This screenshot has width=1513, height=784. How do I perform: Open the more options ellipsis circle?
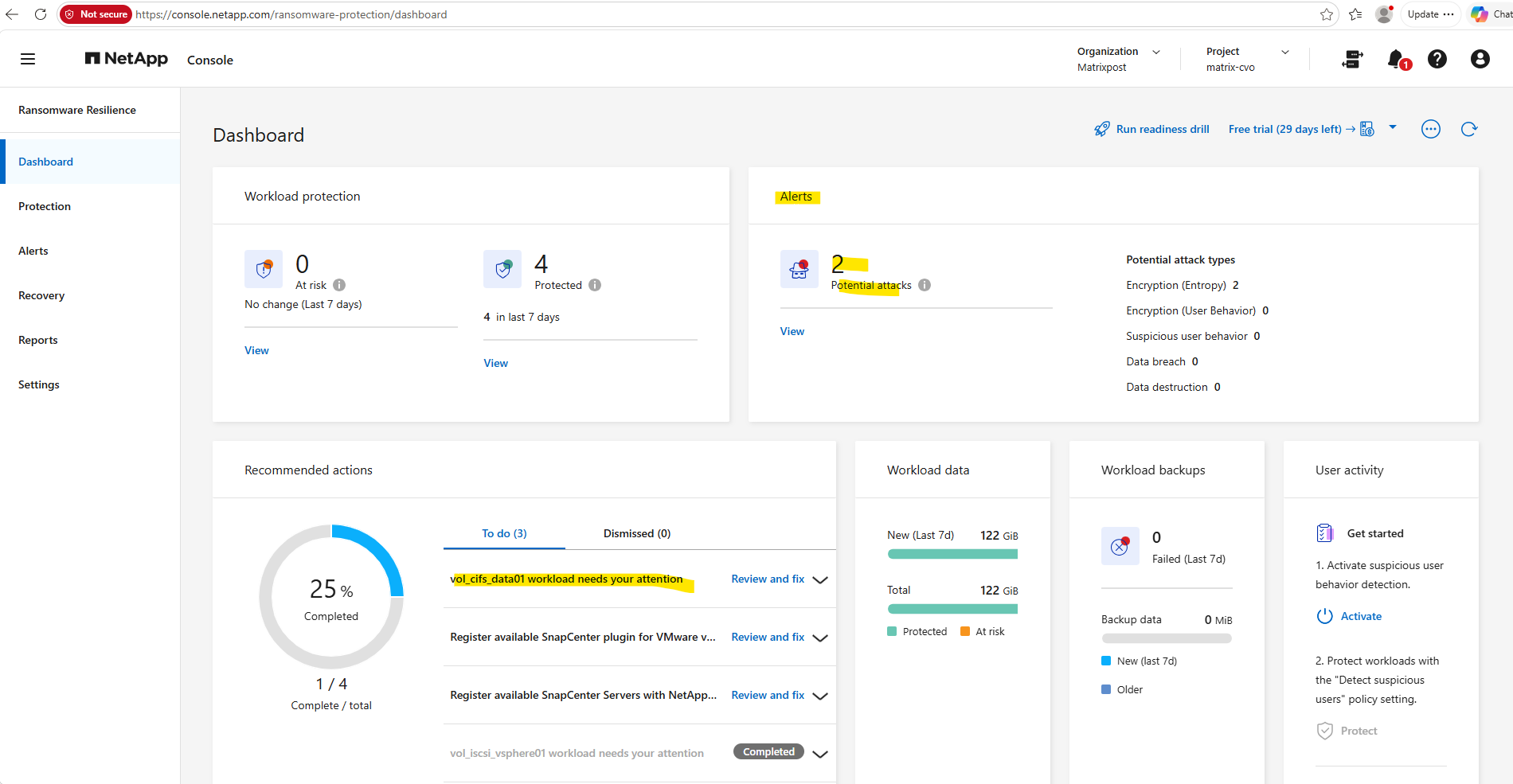coord(1431,129)
